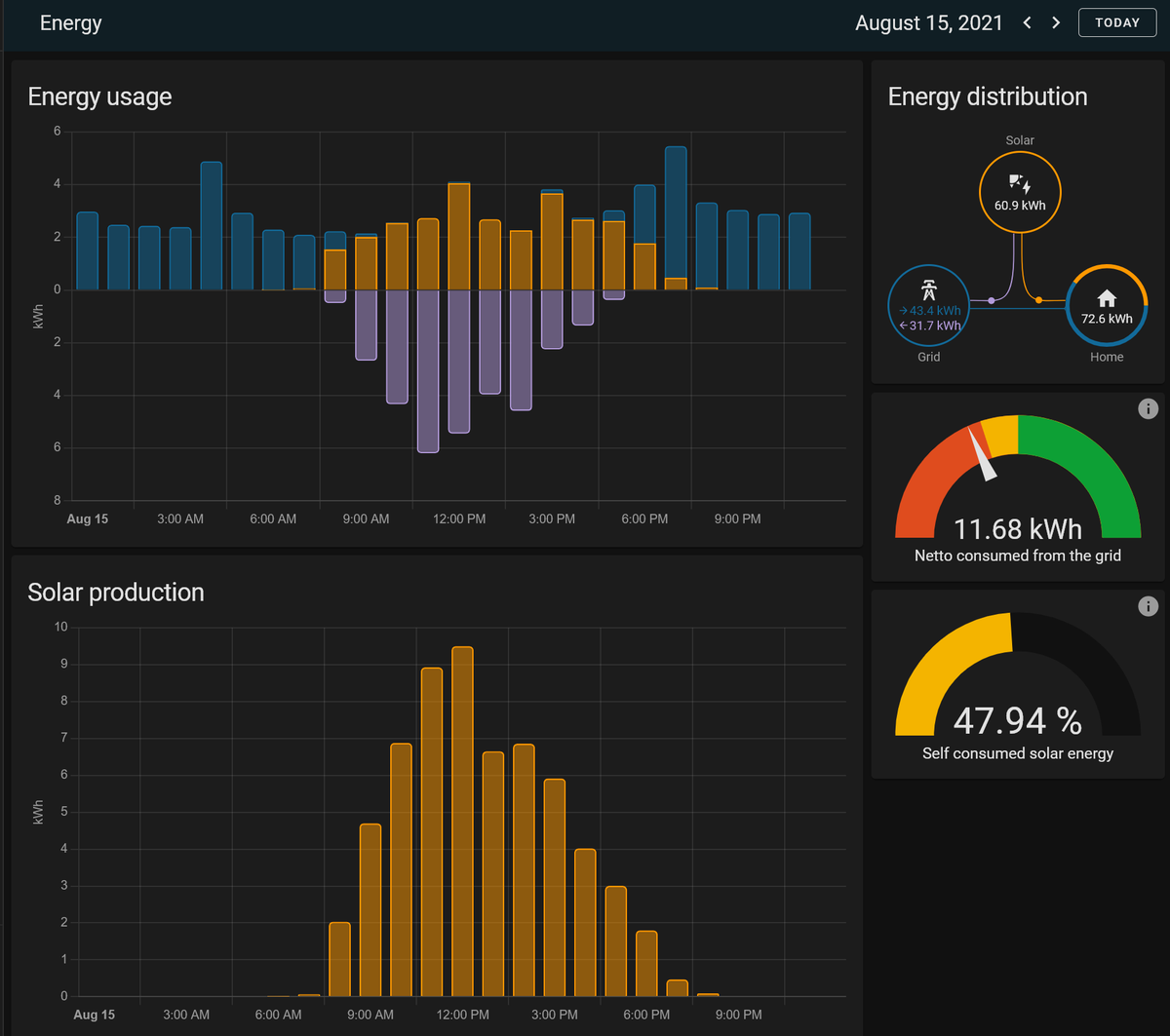The image size is (1170, 1036).
Task: Click 'Self consumed solar energy' label
Action: coord(1018,753)
